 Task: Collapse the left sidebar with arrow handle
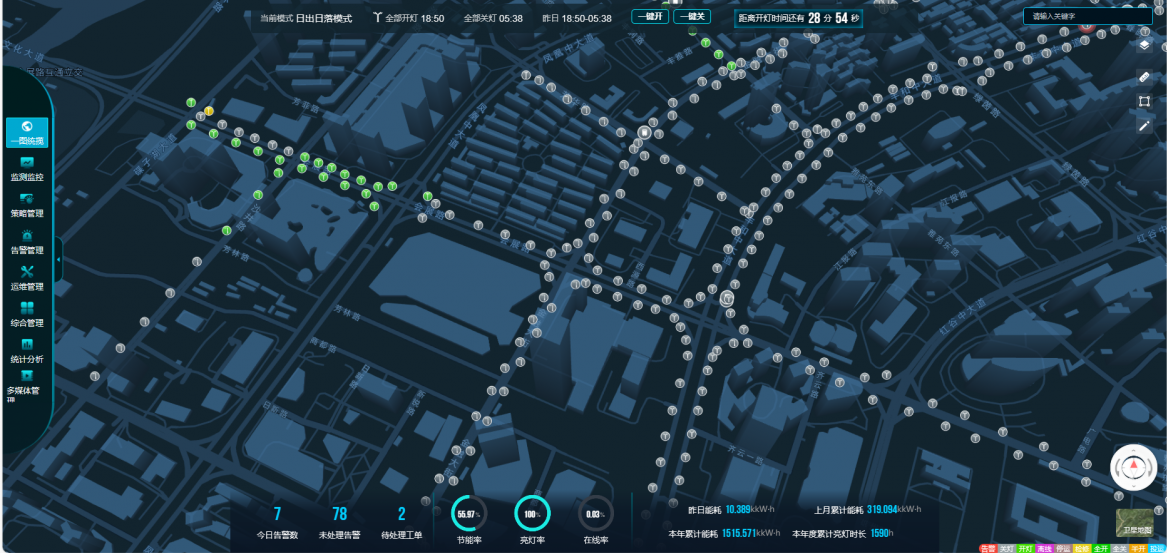pos(58,259)
